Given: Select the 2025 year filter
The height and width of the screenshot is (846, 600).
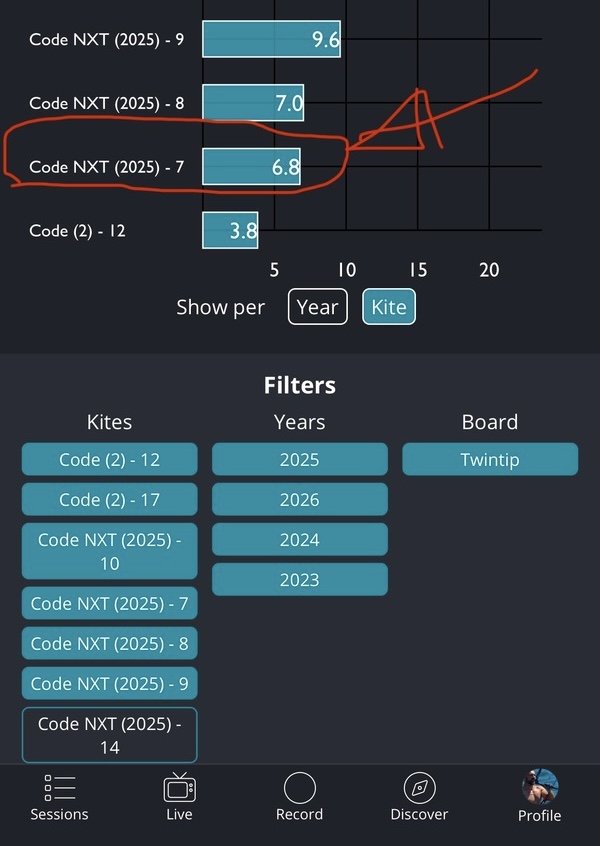Looking at the screenshot, I should 299,460.
